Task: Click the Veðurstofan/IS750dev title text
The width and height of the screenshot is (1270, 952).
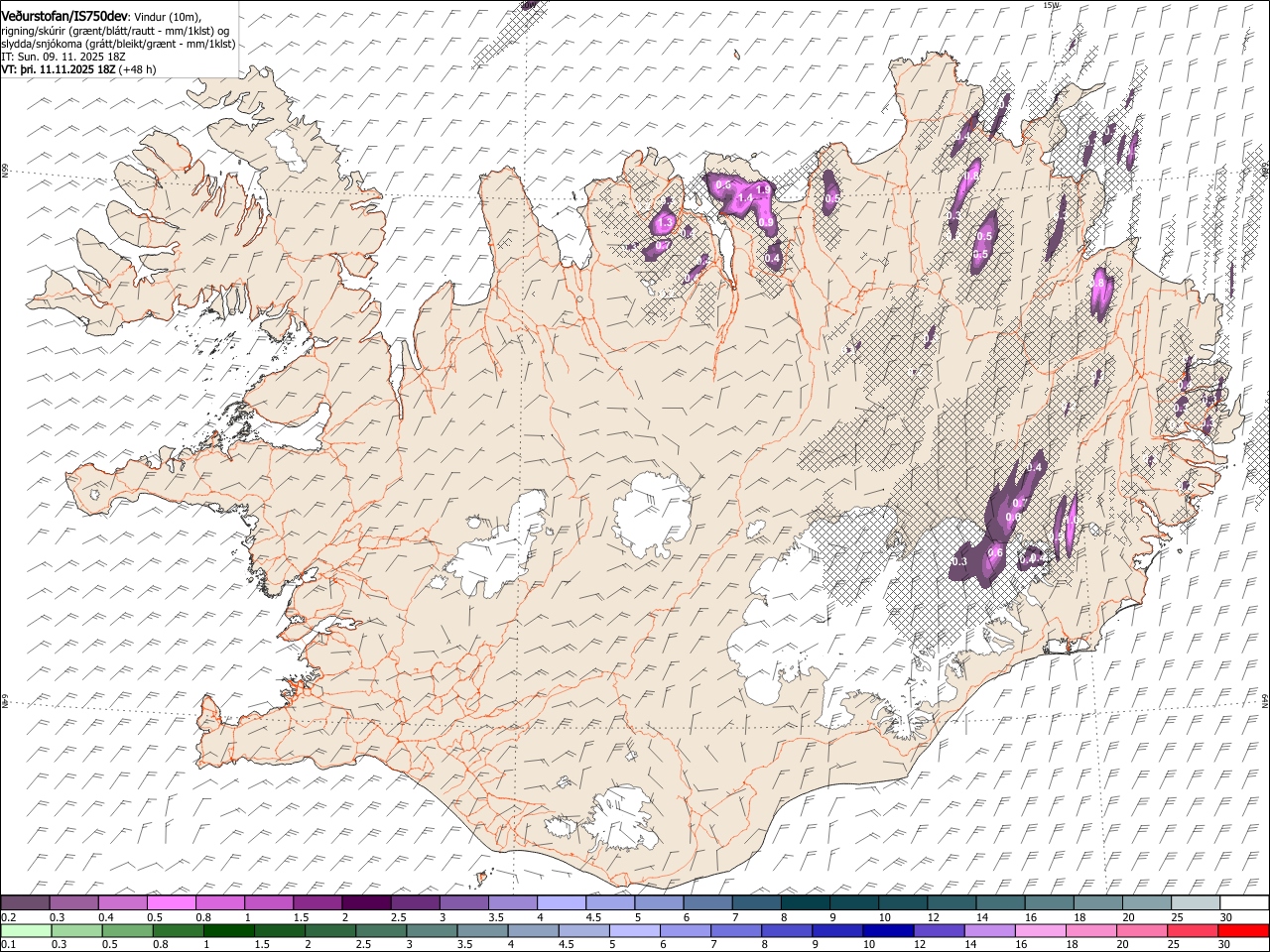Action: pyautogui.click(x=64, y=16)
